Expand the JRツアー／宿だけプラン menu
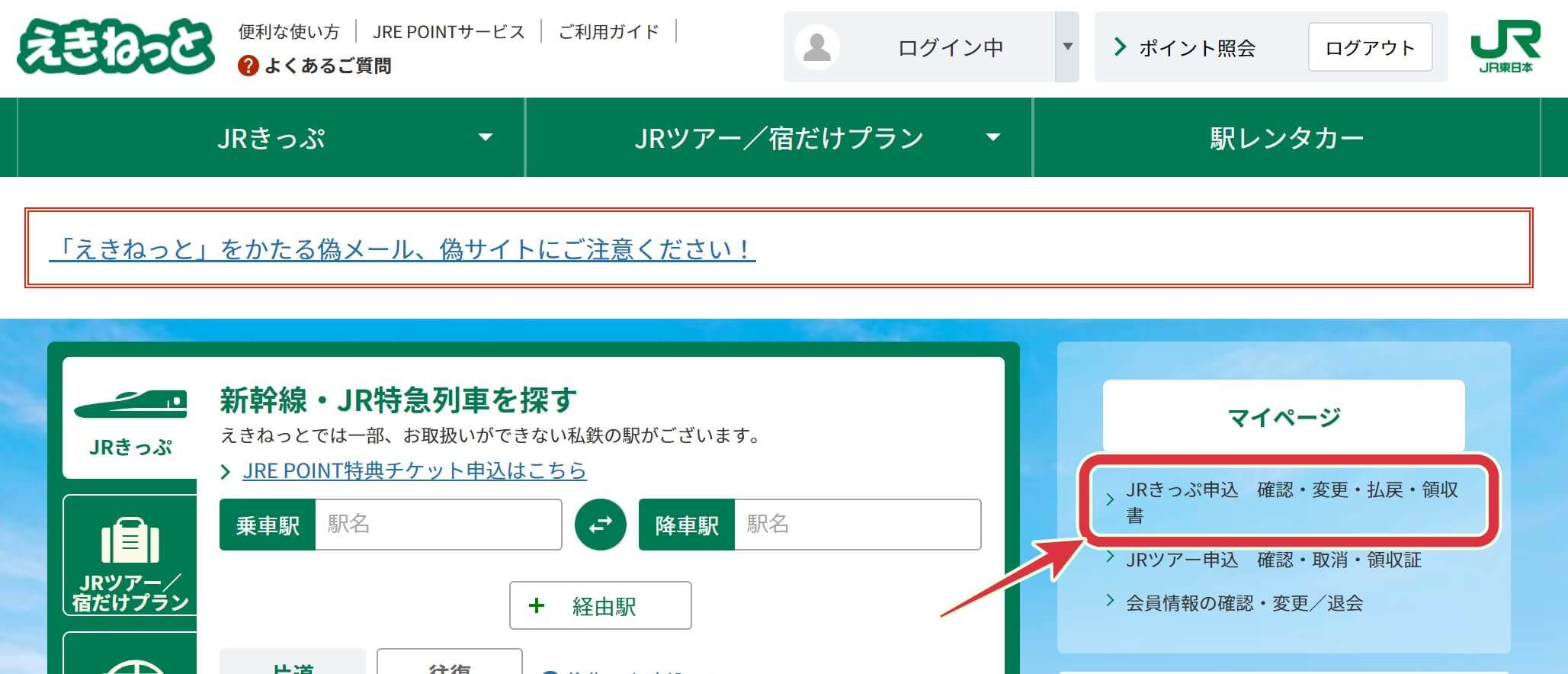Viewport: 1568px width, 674px height. (x=779, y=137)
